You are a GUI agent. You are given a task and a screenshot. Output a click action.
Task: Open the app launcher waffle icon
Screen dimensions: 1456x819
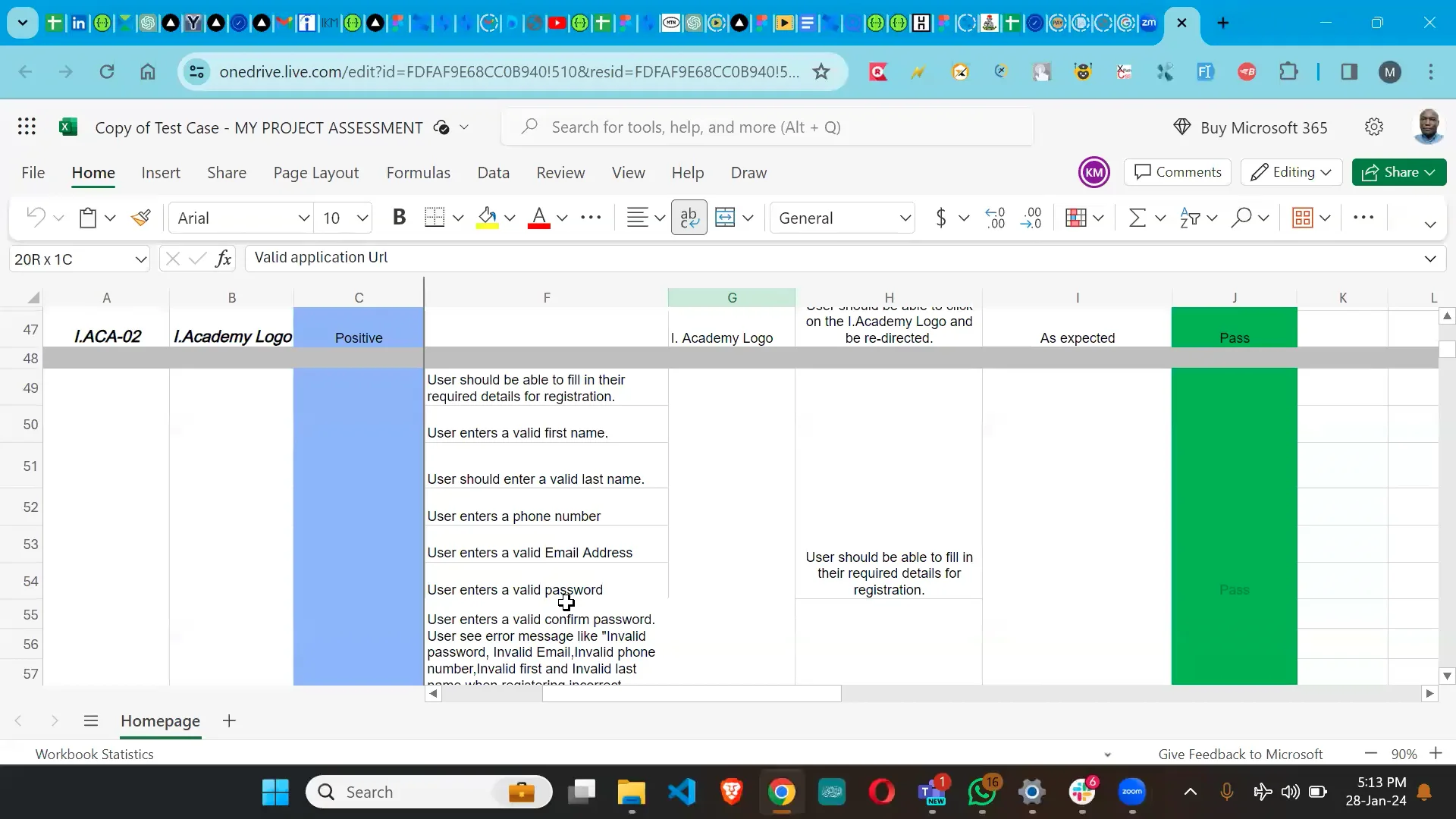coord(27,127)
